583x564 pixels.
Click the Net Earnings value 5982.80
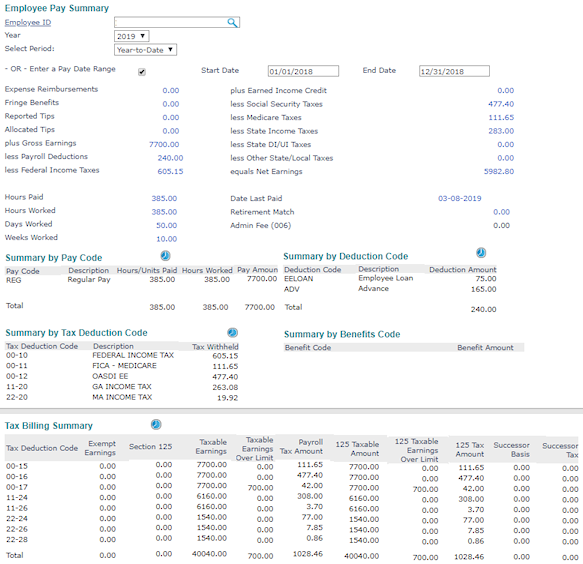coord(499,171)
